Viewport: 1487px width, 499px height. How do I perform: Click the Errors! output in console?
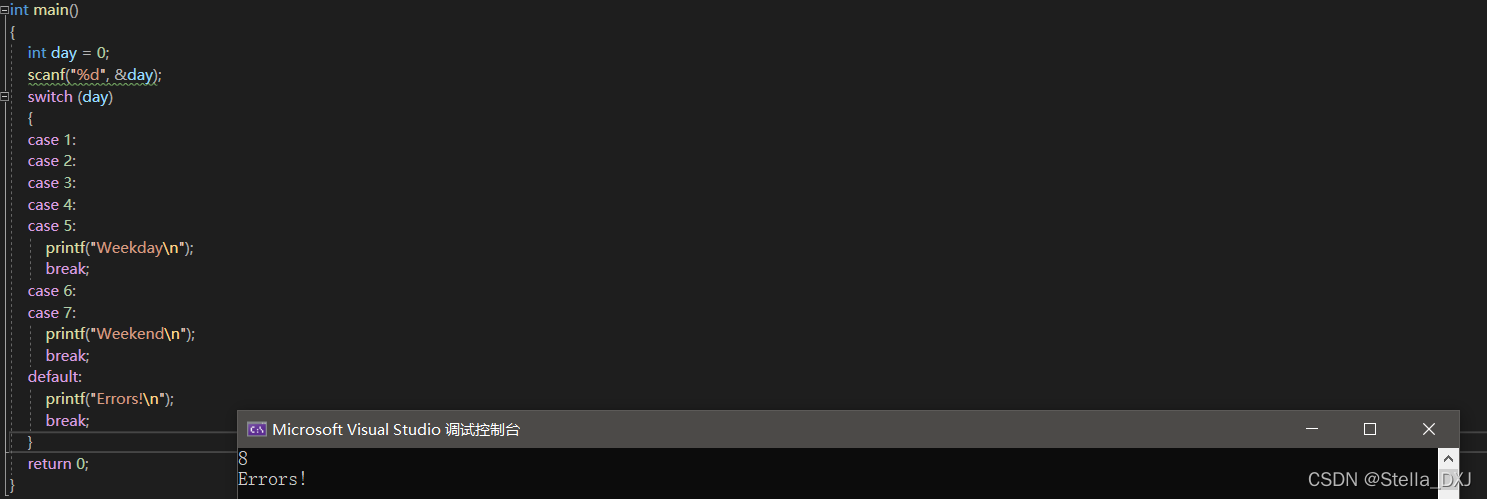pos(272,480)
